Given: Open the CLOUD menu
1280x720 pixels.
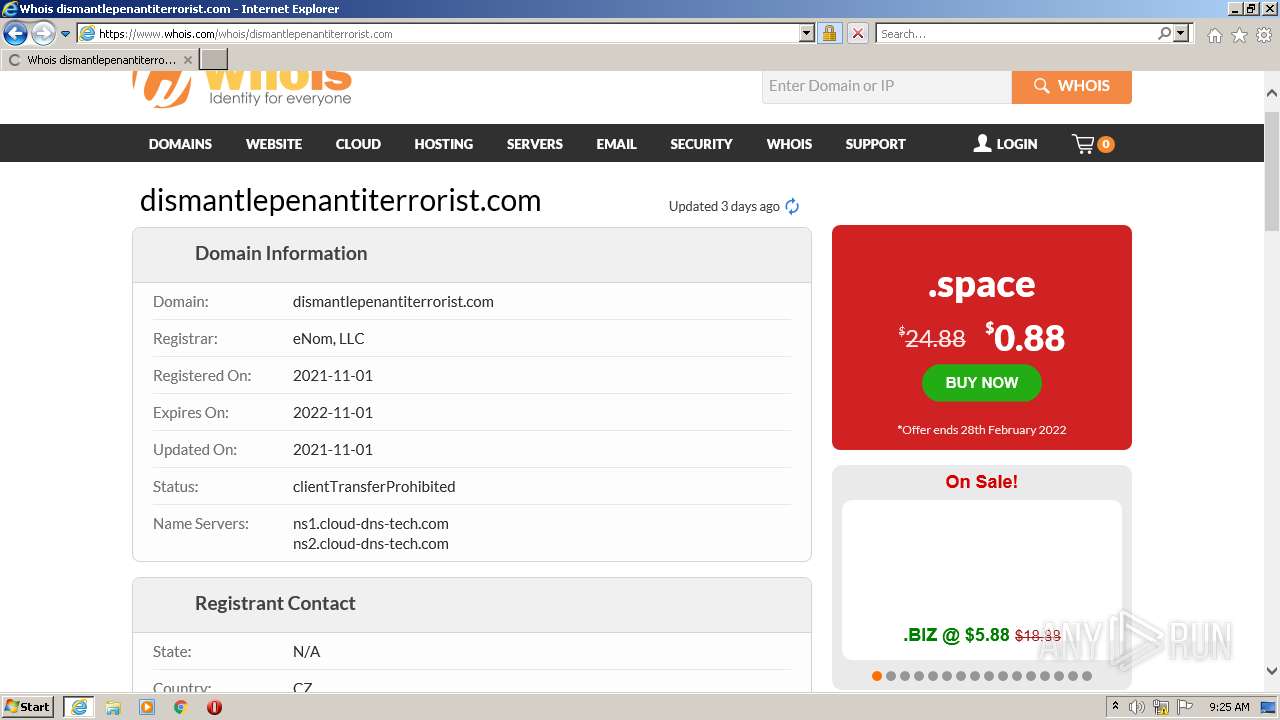Looking at the screenshot, I should coord(358,144).
